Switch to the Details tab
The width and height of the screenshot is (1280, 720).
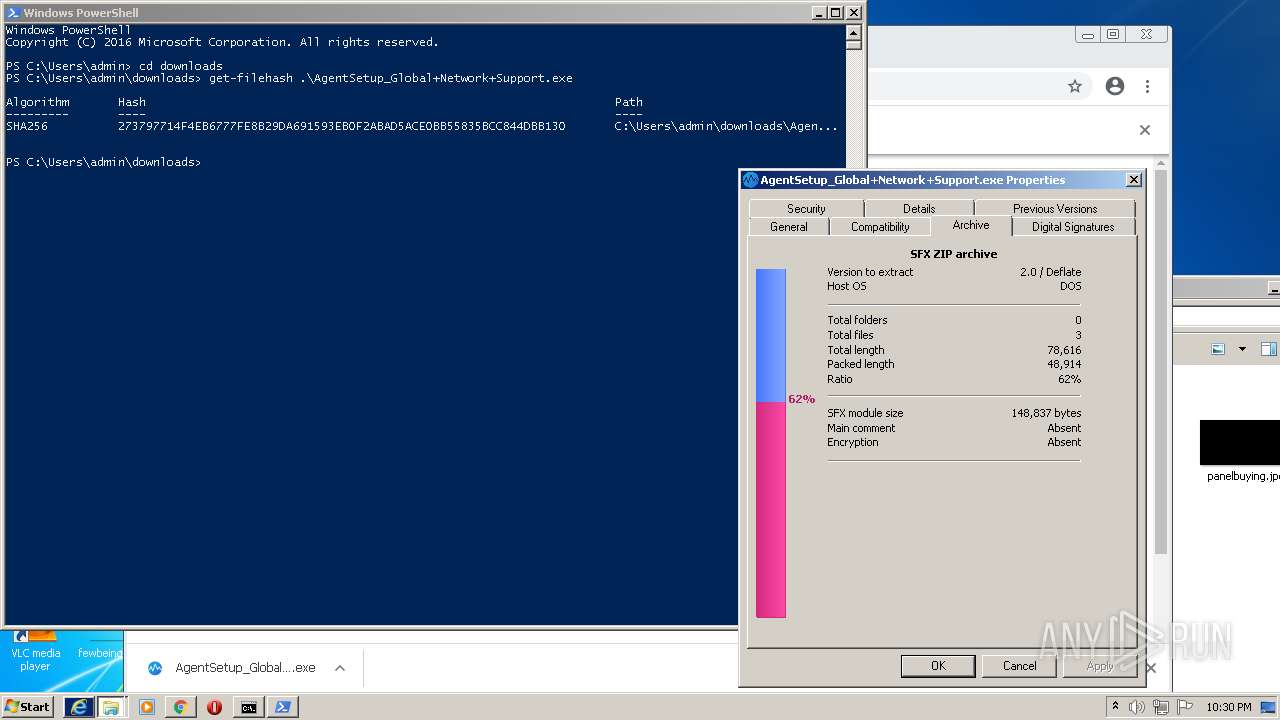(919, 208)
